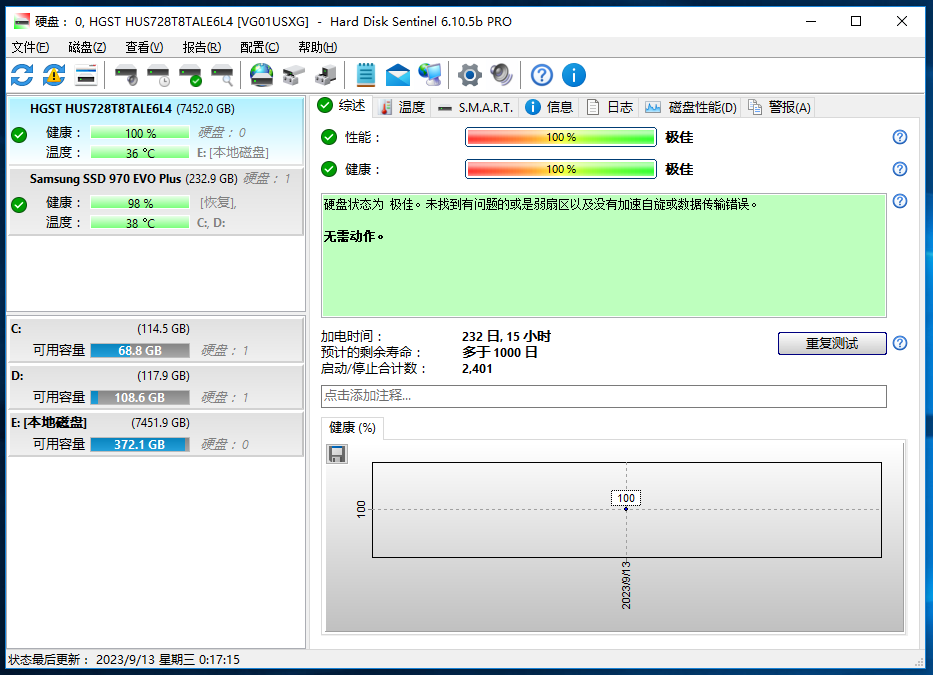Click the blue refresh arrows toolbar icon

tap(22, 75)
